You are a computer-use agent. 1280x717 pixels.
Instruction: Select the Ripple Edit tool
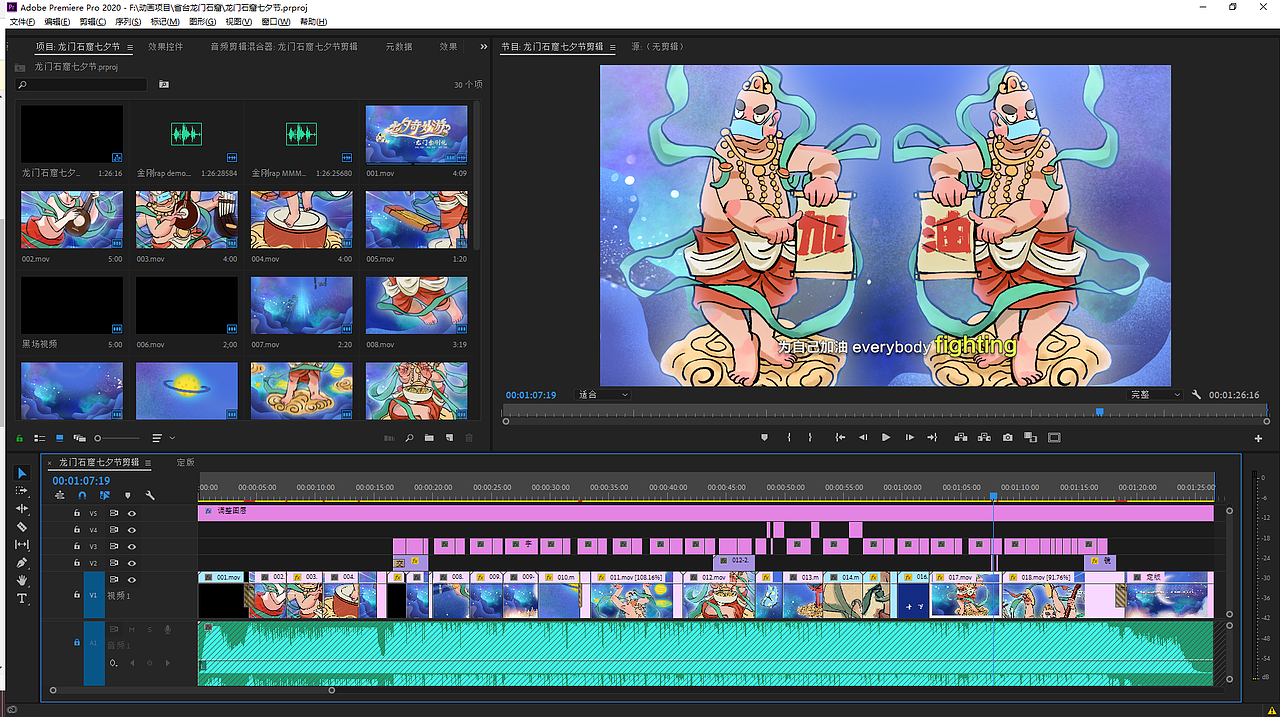[x=22, y=509]
